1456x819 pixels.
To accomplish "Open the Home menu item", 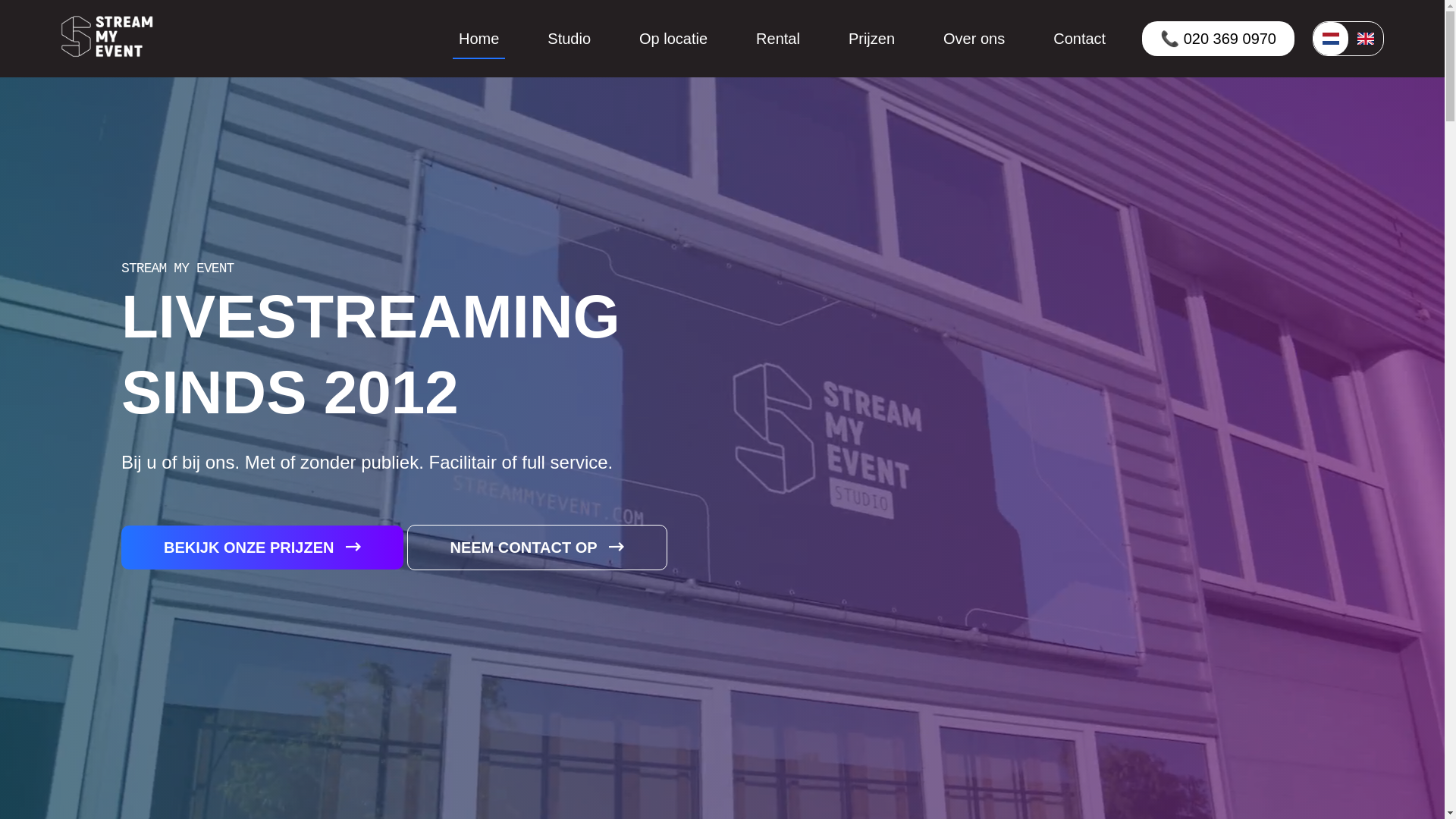I will click(479, 39).
